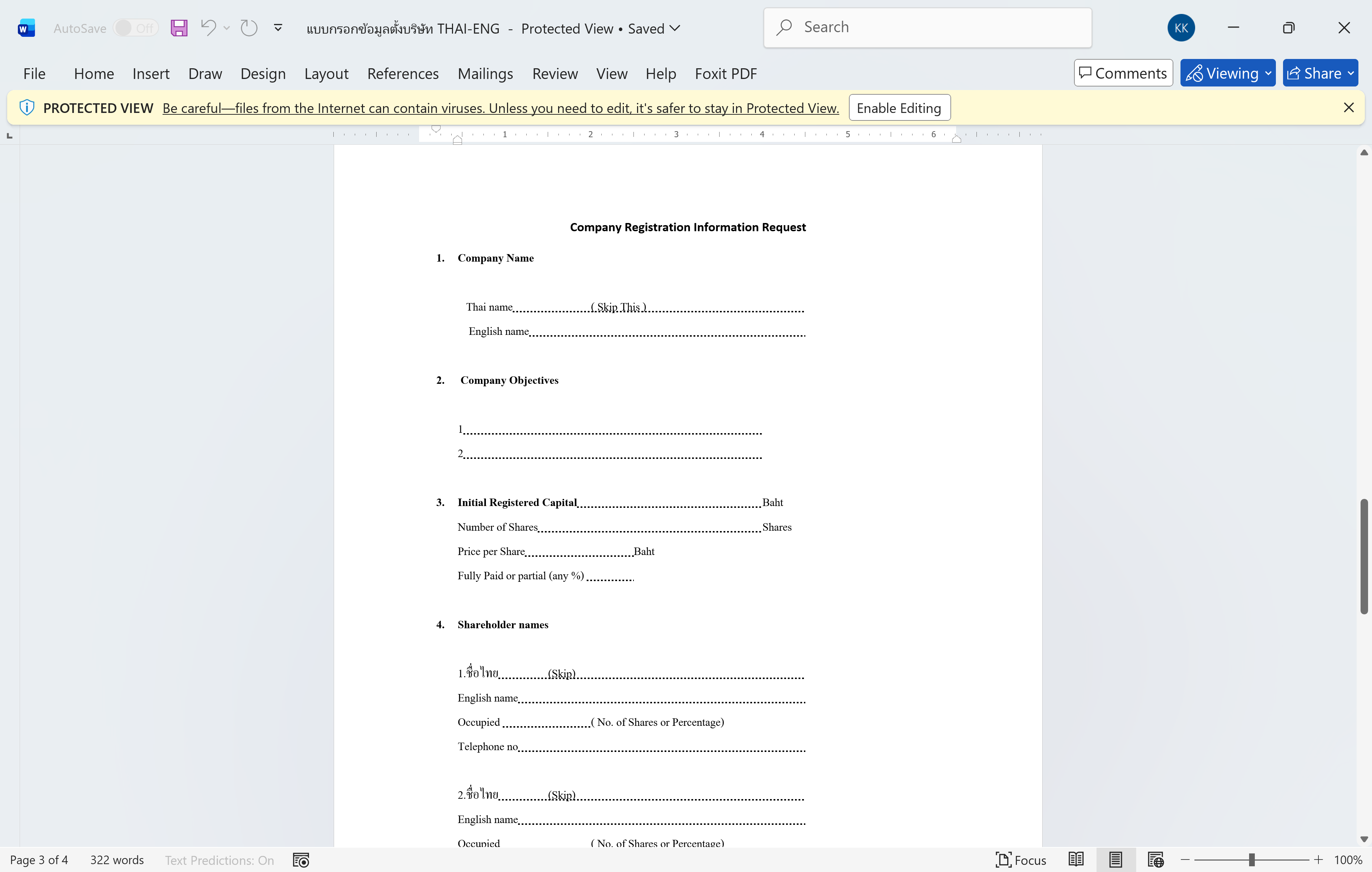This screenshot has height=872, width=1372.
Task: Click the Redo icon
Action: pos(249,28)
